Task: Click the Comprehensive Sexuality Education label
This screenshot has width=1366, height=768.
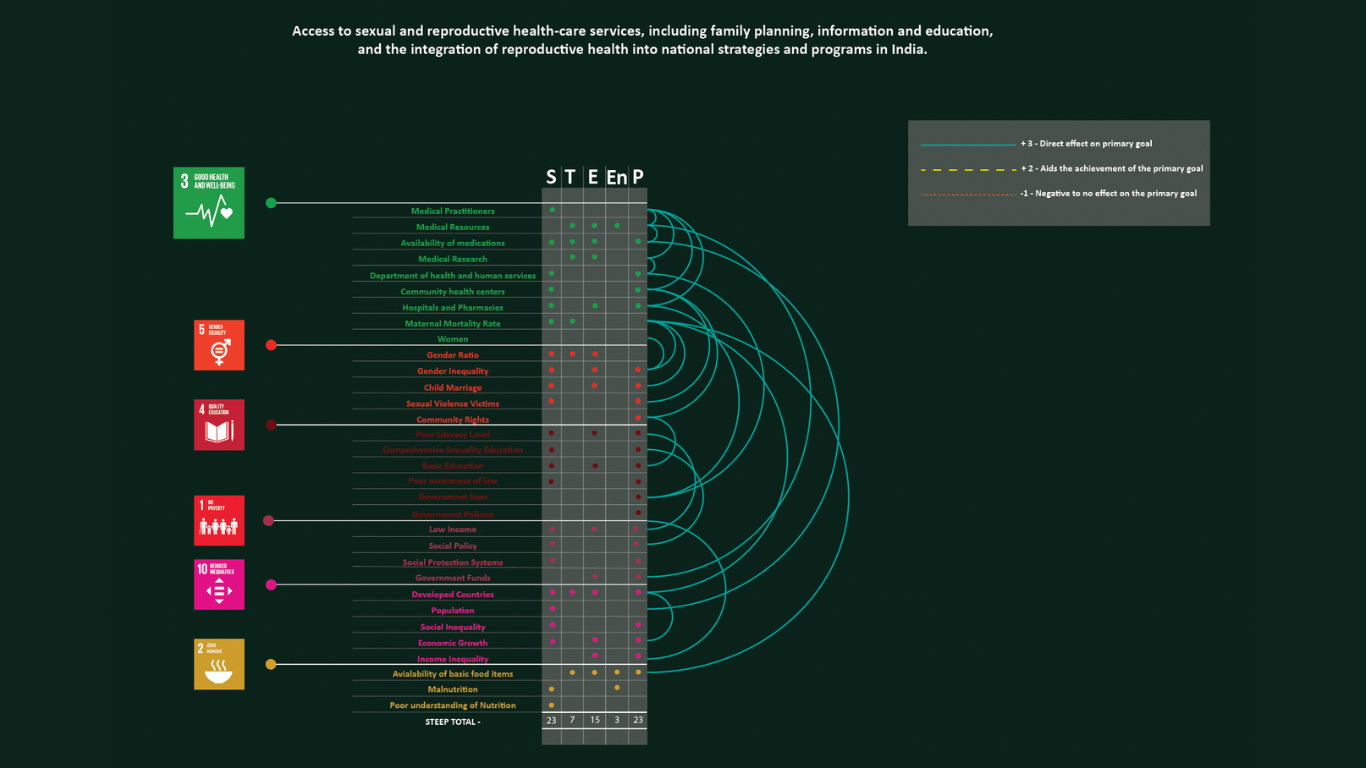Action: tap(453, 450)
